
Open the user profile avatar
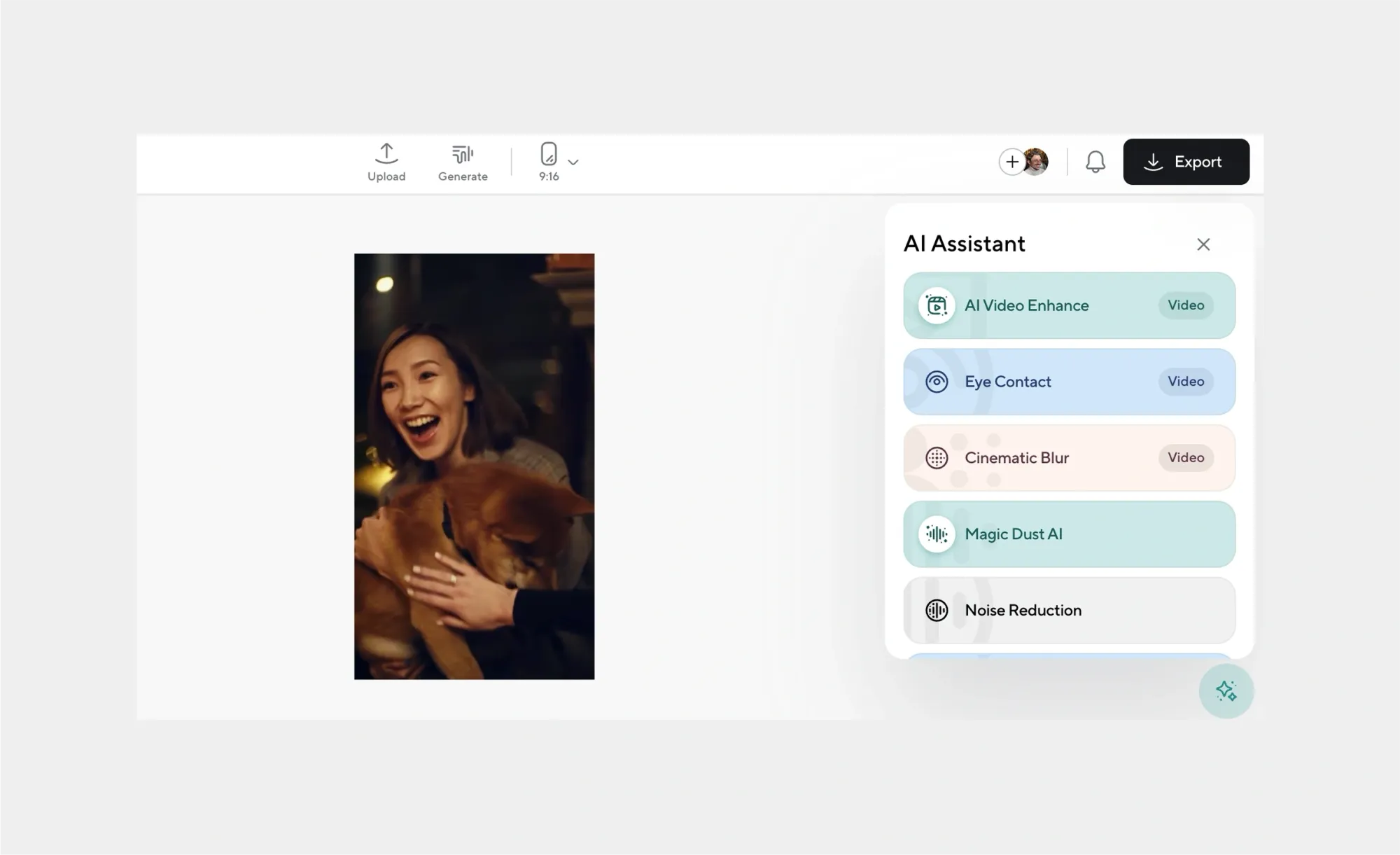[1036, 162]
